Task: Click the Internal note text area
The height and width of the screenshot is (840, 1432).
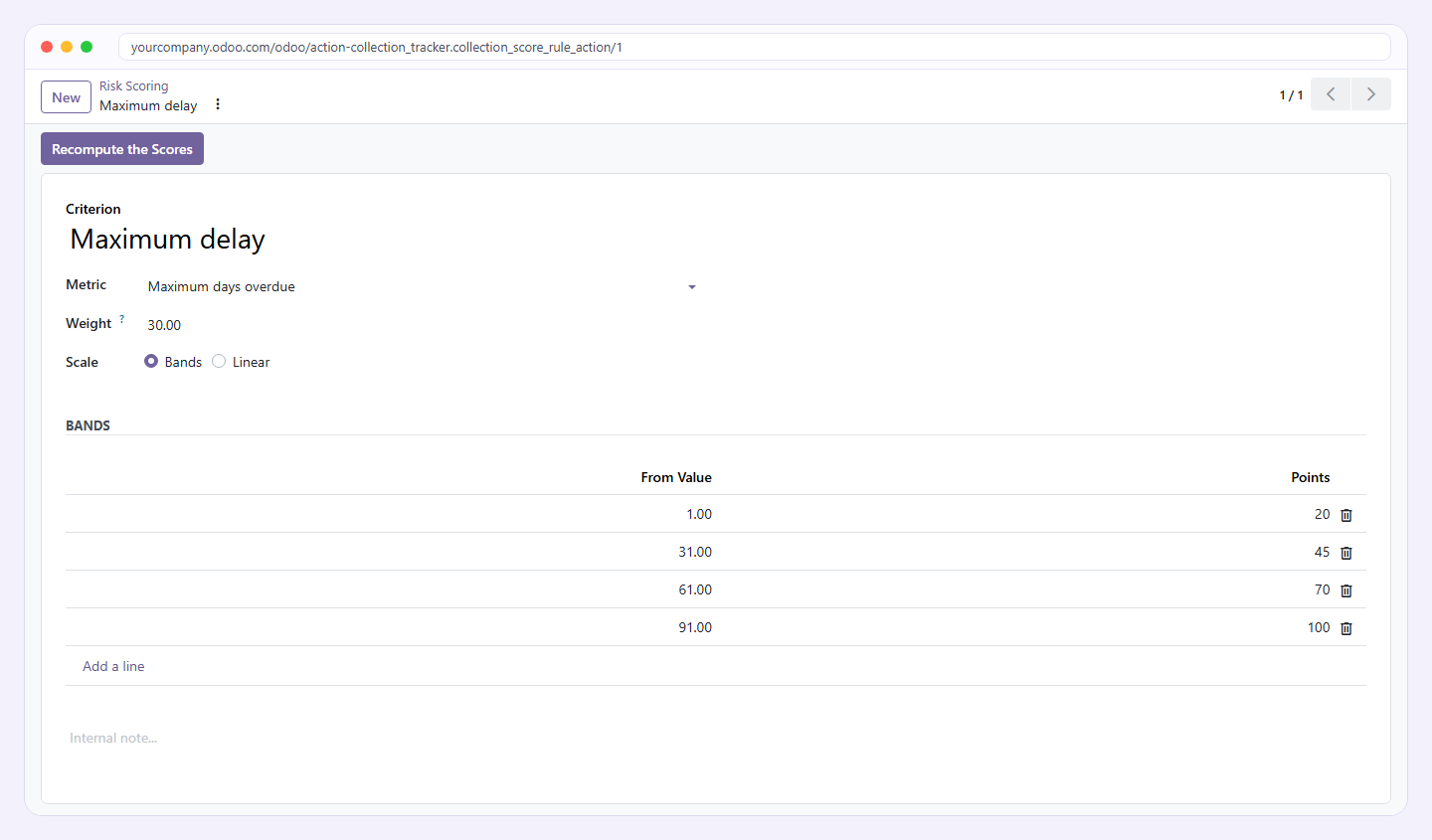Action: click(716, 738)
